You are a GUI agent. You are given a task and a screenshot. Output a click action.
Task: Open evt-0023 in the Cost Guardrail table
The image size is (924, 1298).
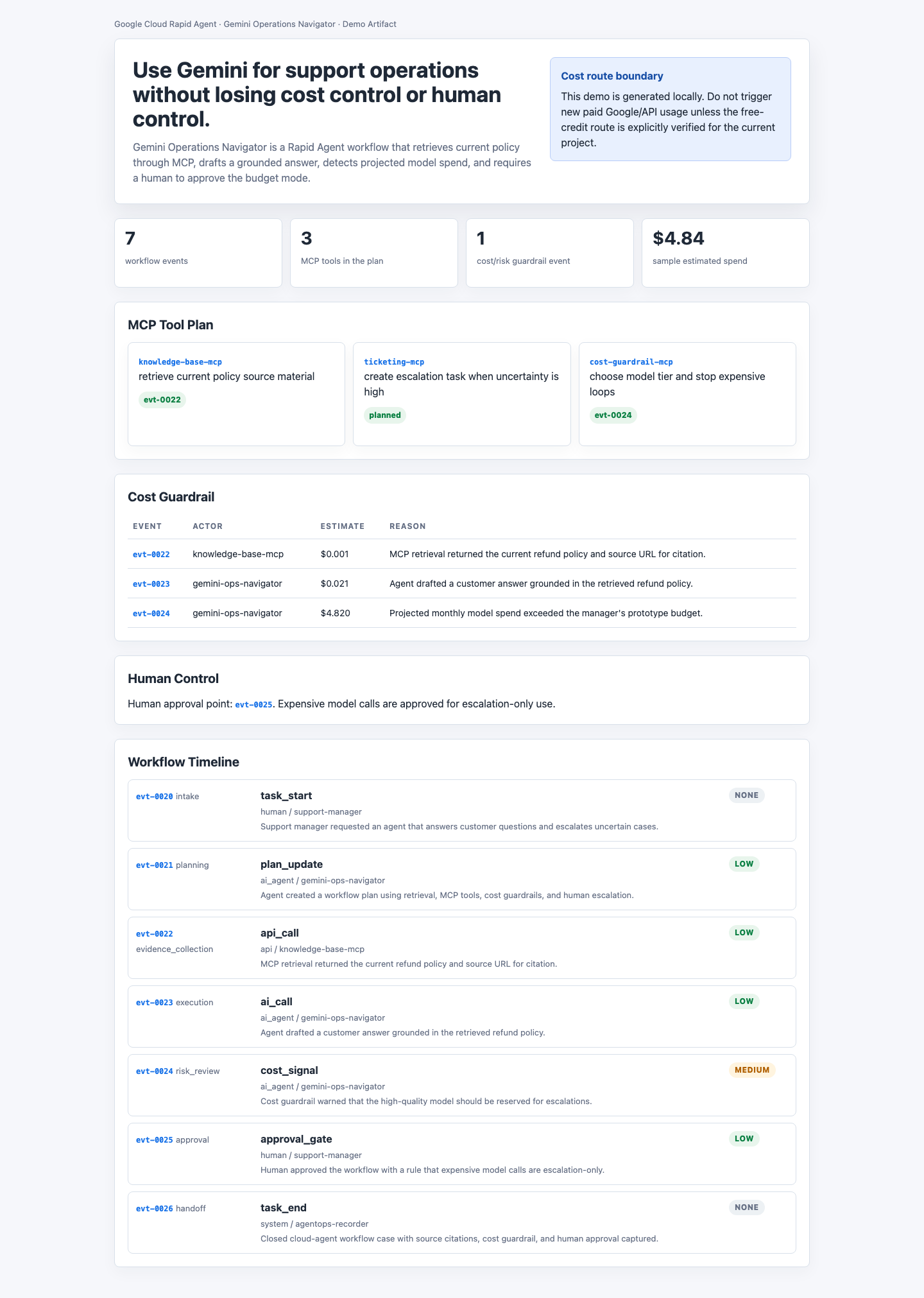pos(151,584)
